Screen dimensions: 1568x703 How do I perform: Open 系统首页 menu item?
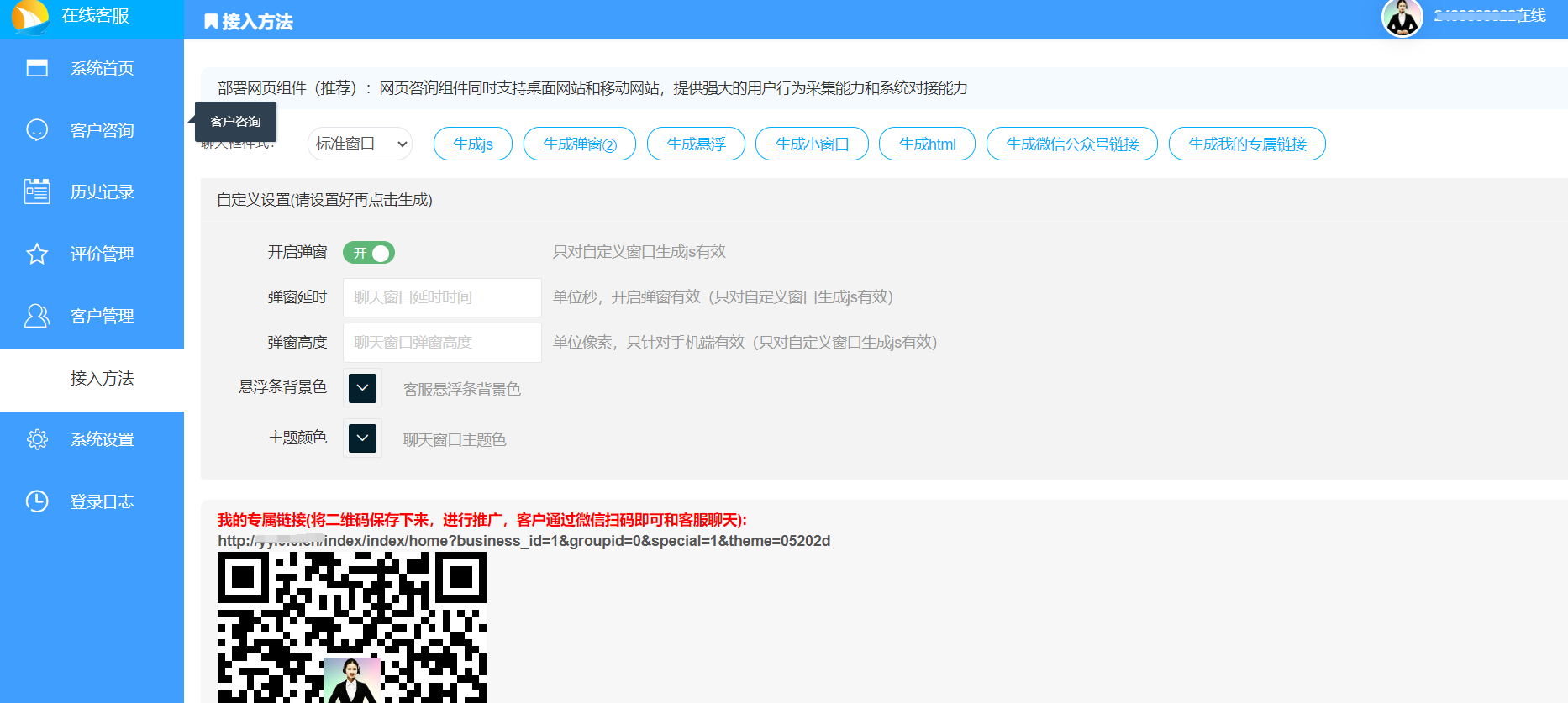tap(92, 68)
